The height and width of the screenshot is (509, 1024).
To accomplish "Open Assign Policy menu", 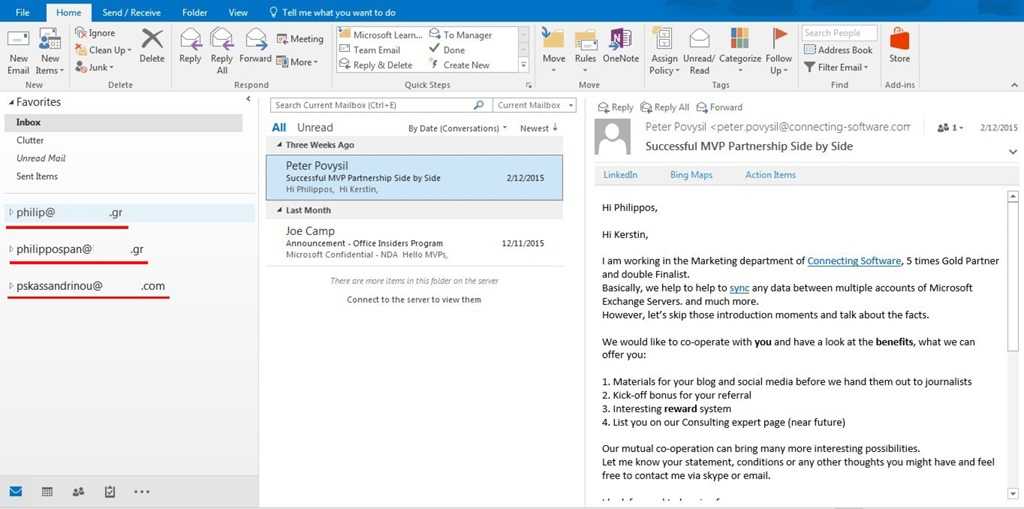I will (664, 52).
